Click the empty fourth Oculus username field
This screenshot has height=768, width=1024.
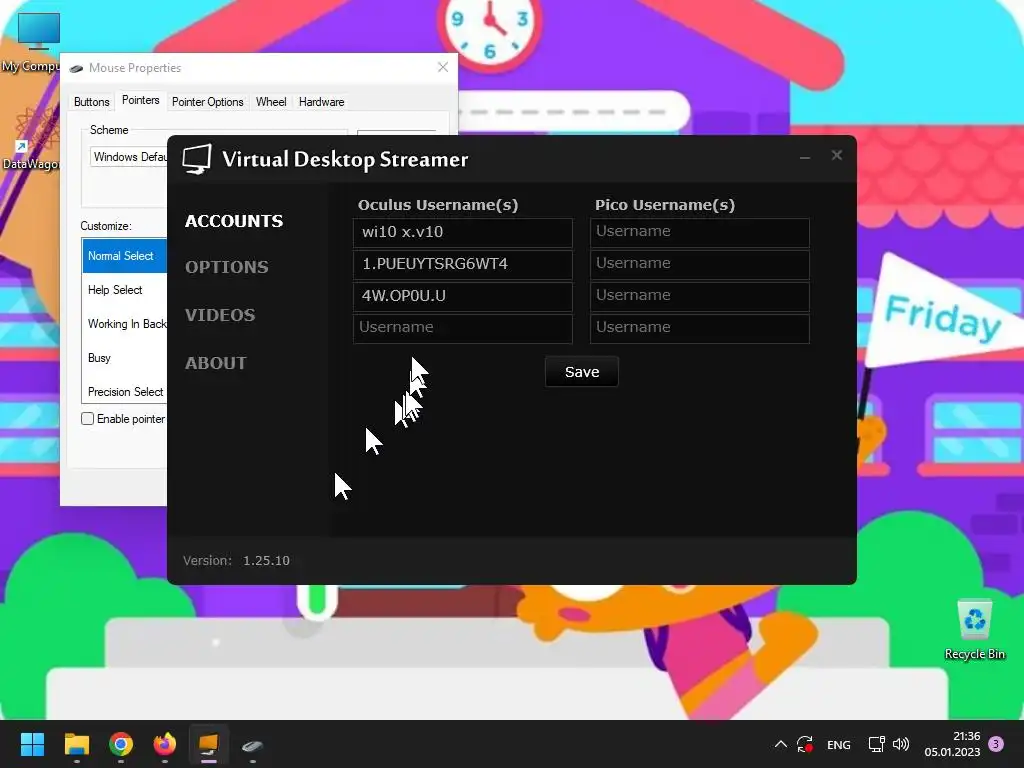click(x=462, y=328)
